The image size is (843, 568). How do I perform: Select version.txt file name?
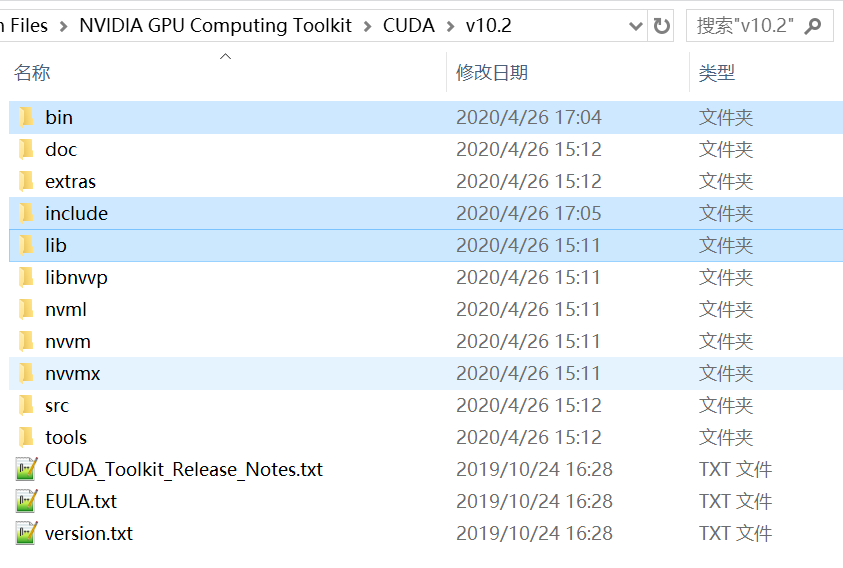pos(89,534)
